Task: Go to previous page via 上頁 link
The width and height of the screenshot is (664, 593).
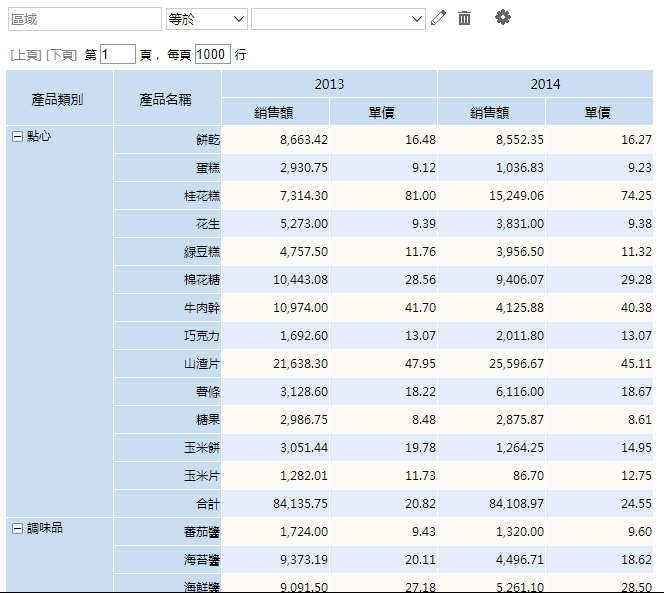Action: click(x=26, y=55)
